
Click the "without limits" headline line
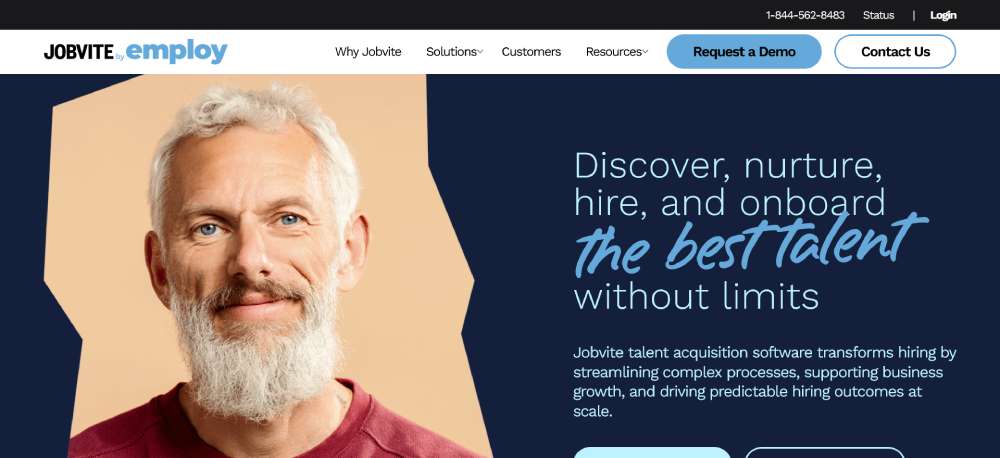point(696,296)
